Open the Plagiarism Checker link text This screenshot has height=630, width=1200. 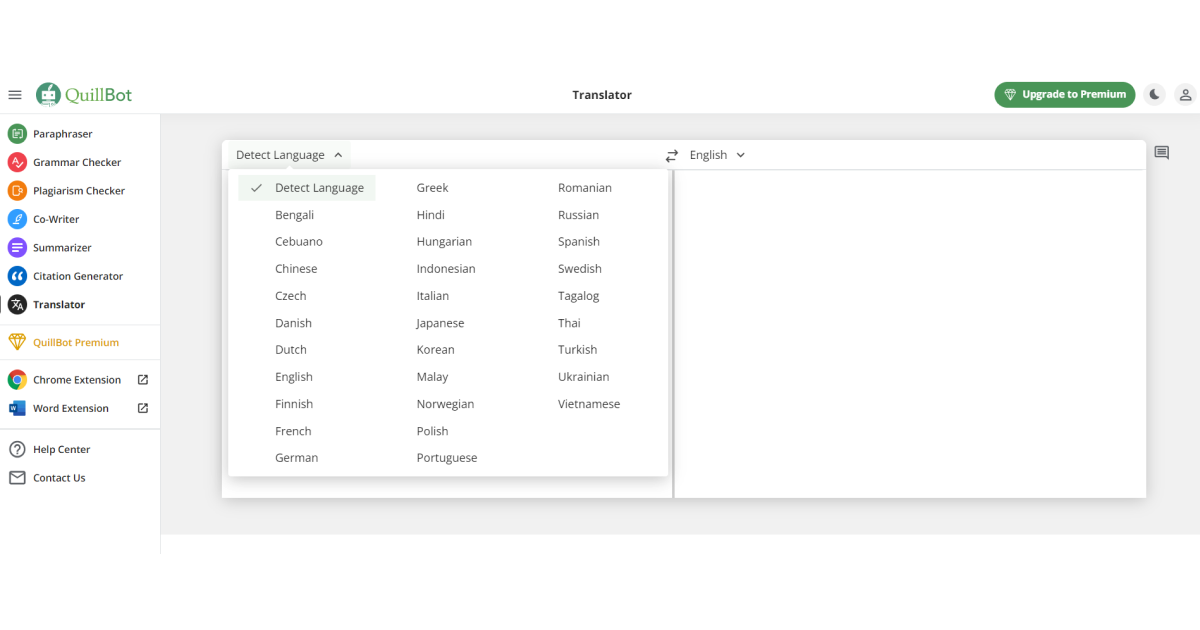[x=79, y=191]
